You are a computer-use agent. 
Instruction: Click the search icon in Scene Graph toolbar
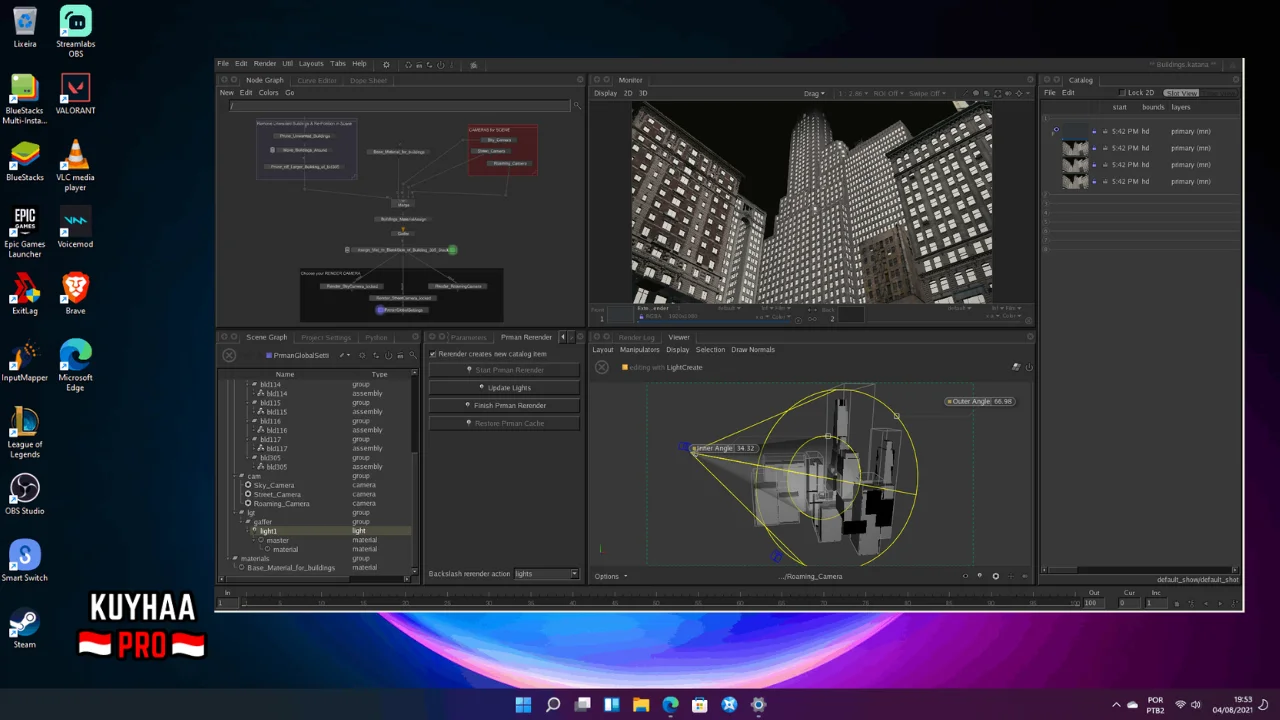(412, 355)
